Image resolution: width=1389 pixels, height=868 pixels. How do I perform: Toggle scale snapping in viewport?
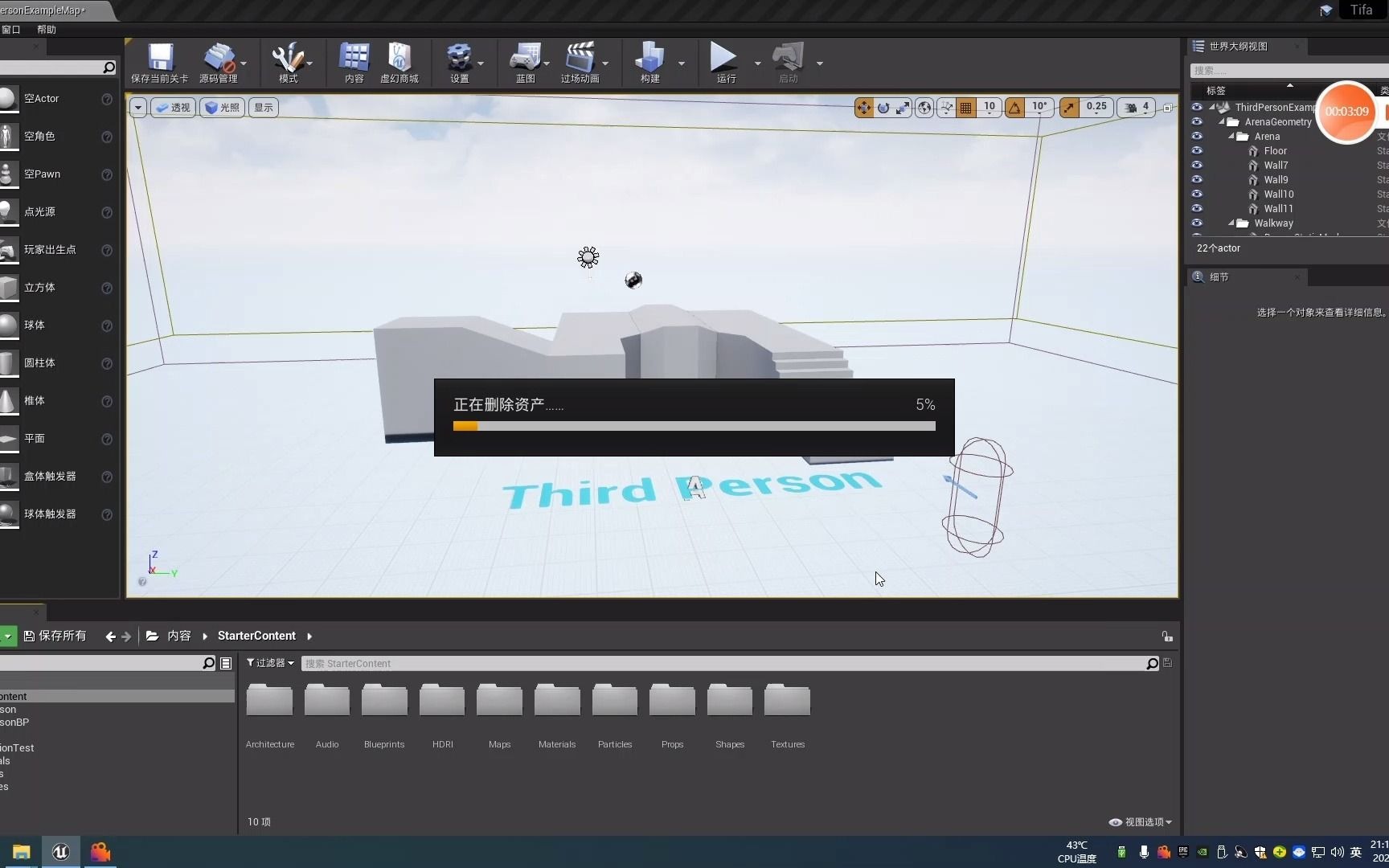1069,108
